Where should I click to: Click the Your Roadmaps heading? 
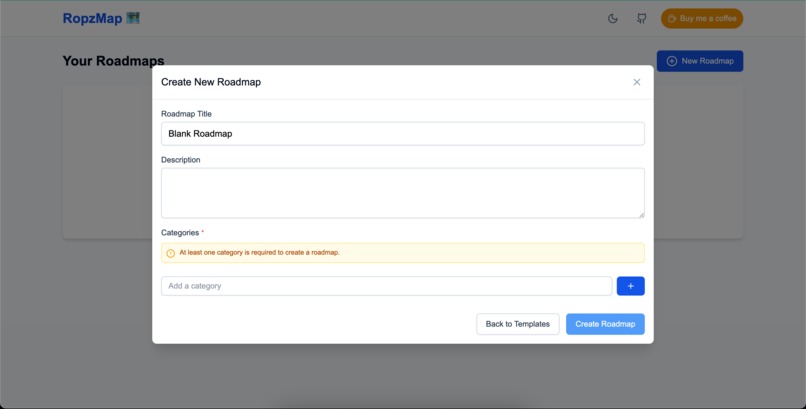113,61
